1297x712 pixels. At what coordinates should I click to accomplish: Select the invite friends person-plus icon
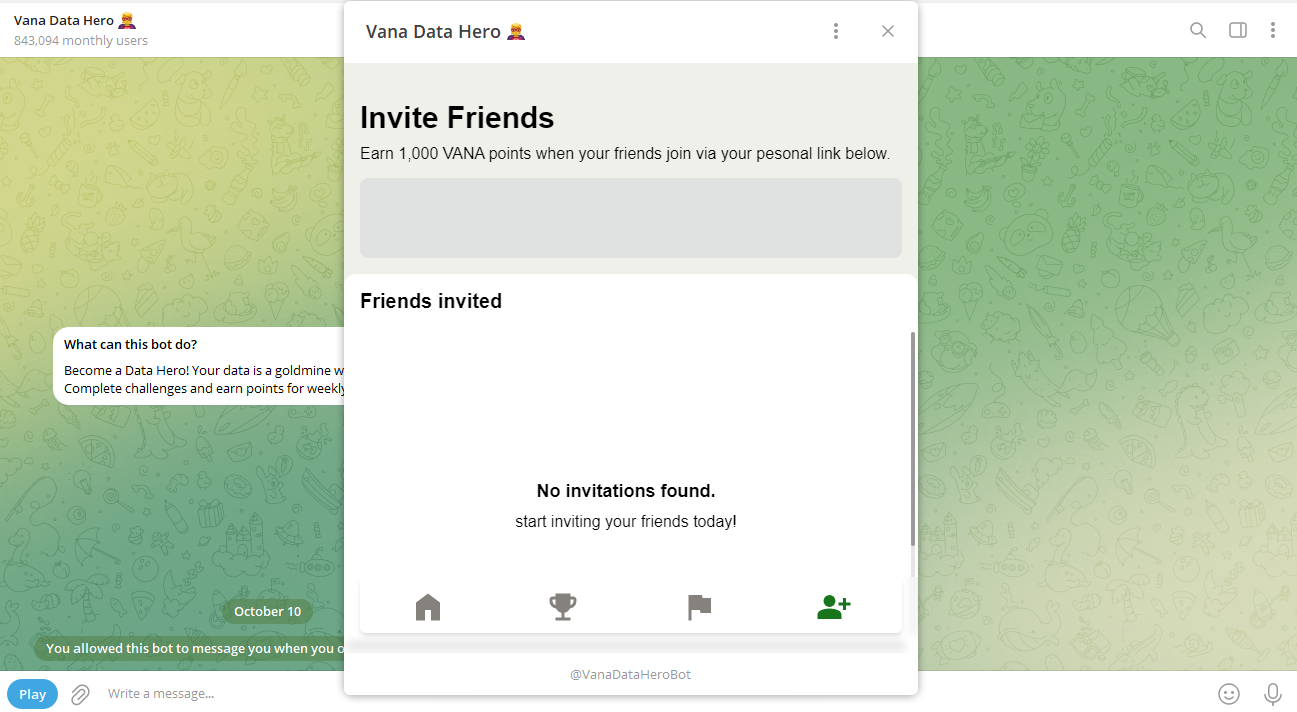(x=833, y=607)
